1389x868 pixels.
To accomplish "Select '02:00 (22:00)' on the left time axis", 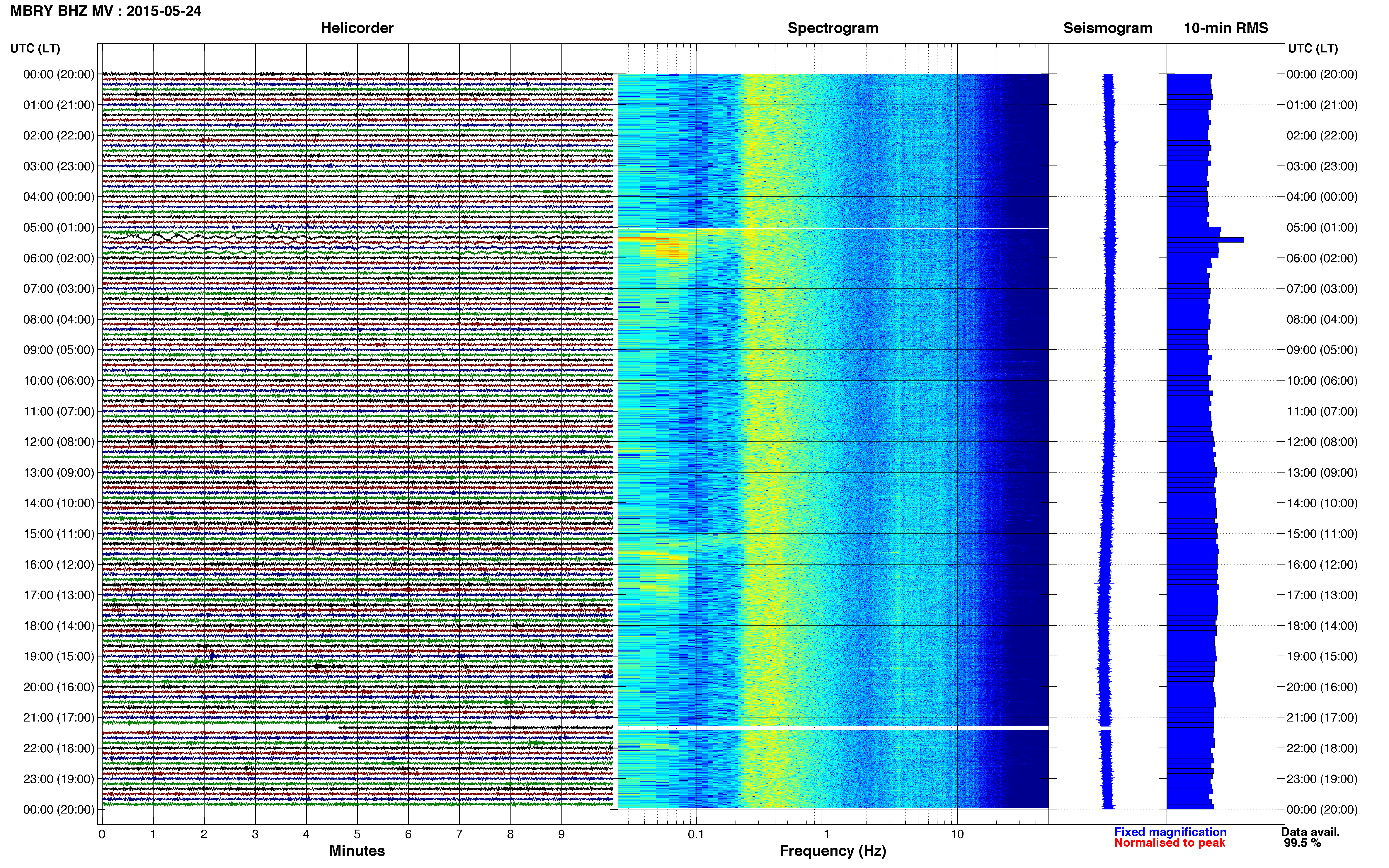I will [x=59, y=135].
